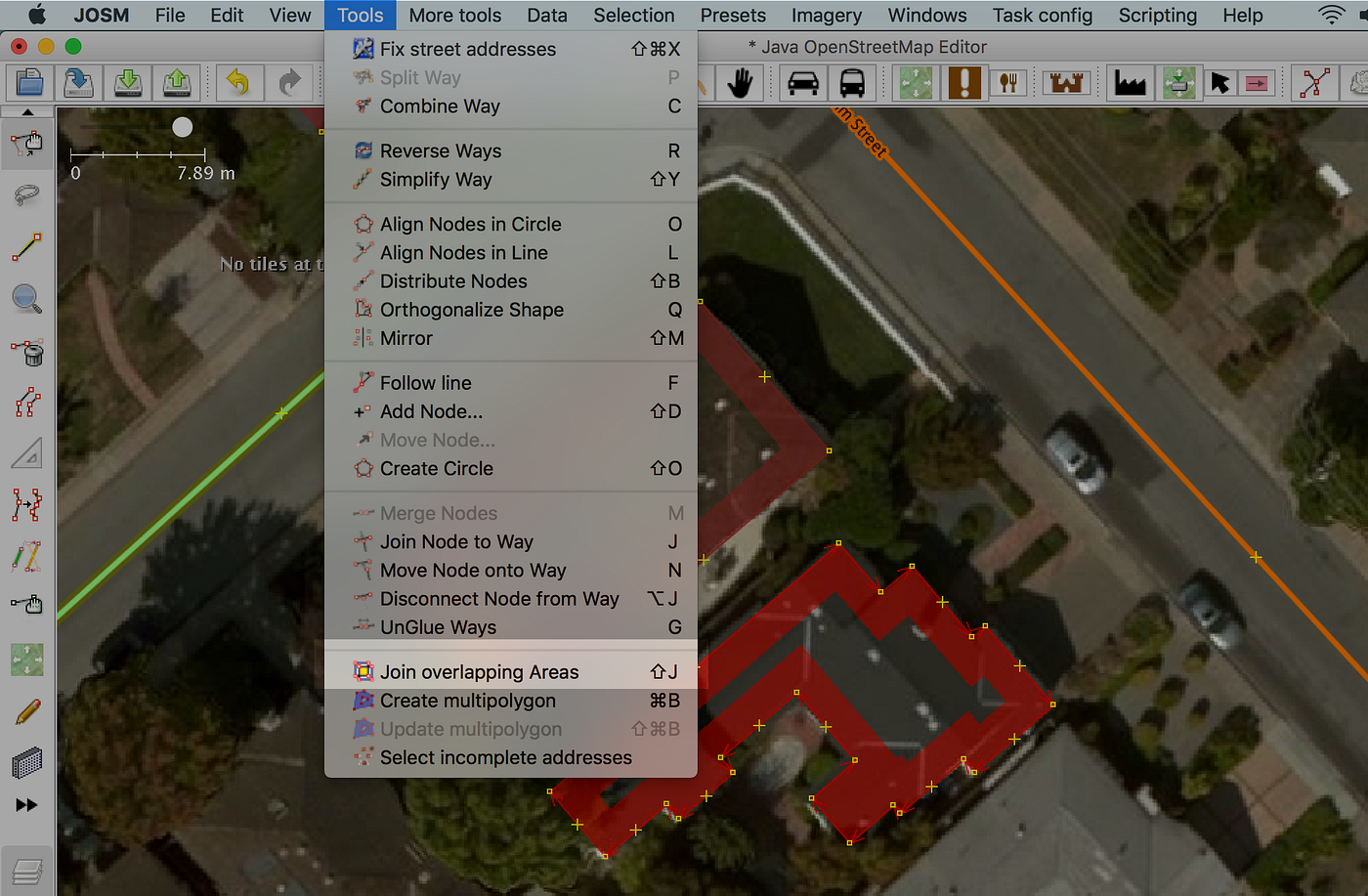
Task: Run Fix street addresses
Action: 467,49
